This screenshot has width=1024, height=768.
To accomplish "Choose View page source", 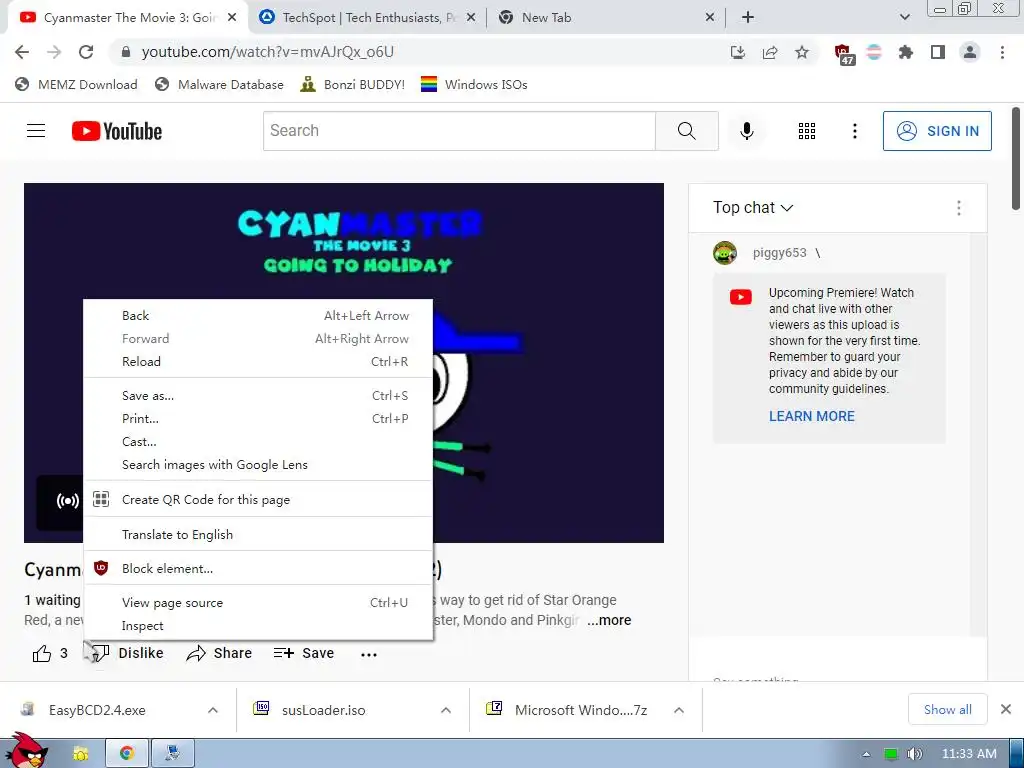I will pos(259,603).
